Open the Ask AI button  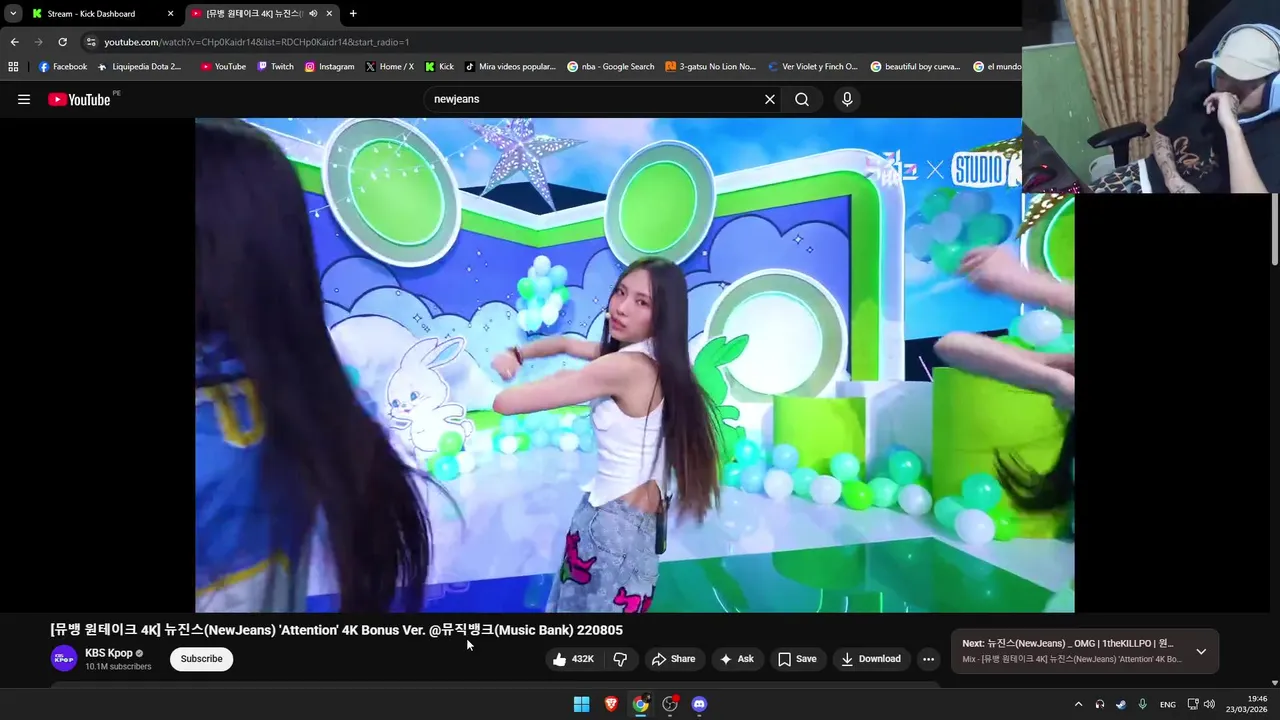coord(737,659)
